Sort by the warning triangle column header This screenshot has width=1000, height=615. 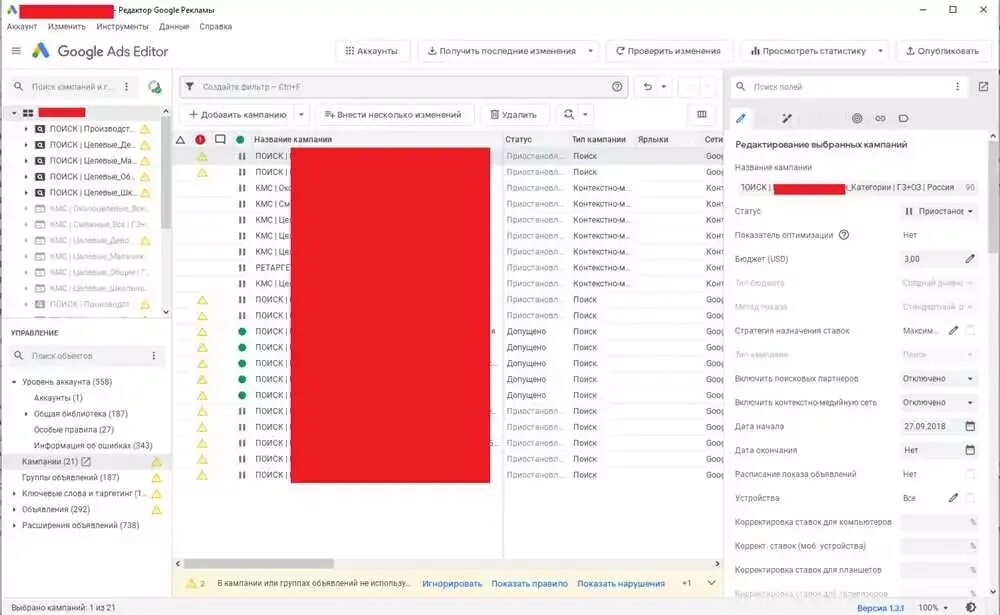click(180, 139)
